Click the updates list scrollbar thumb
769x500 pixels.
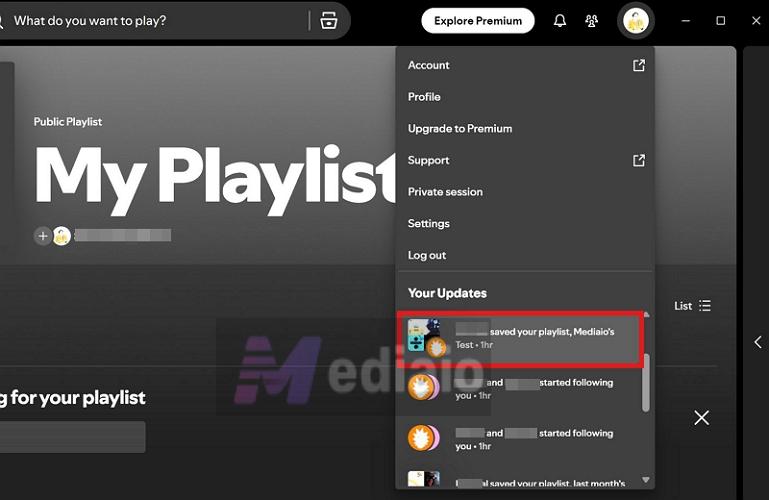click(x=646, y=382)
